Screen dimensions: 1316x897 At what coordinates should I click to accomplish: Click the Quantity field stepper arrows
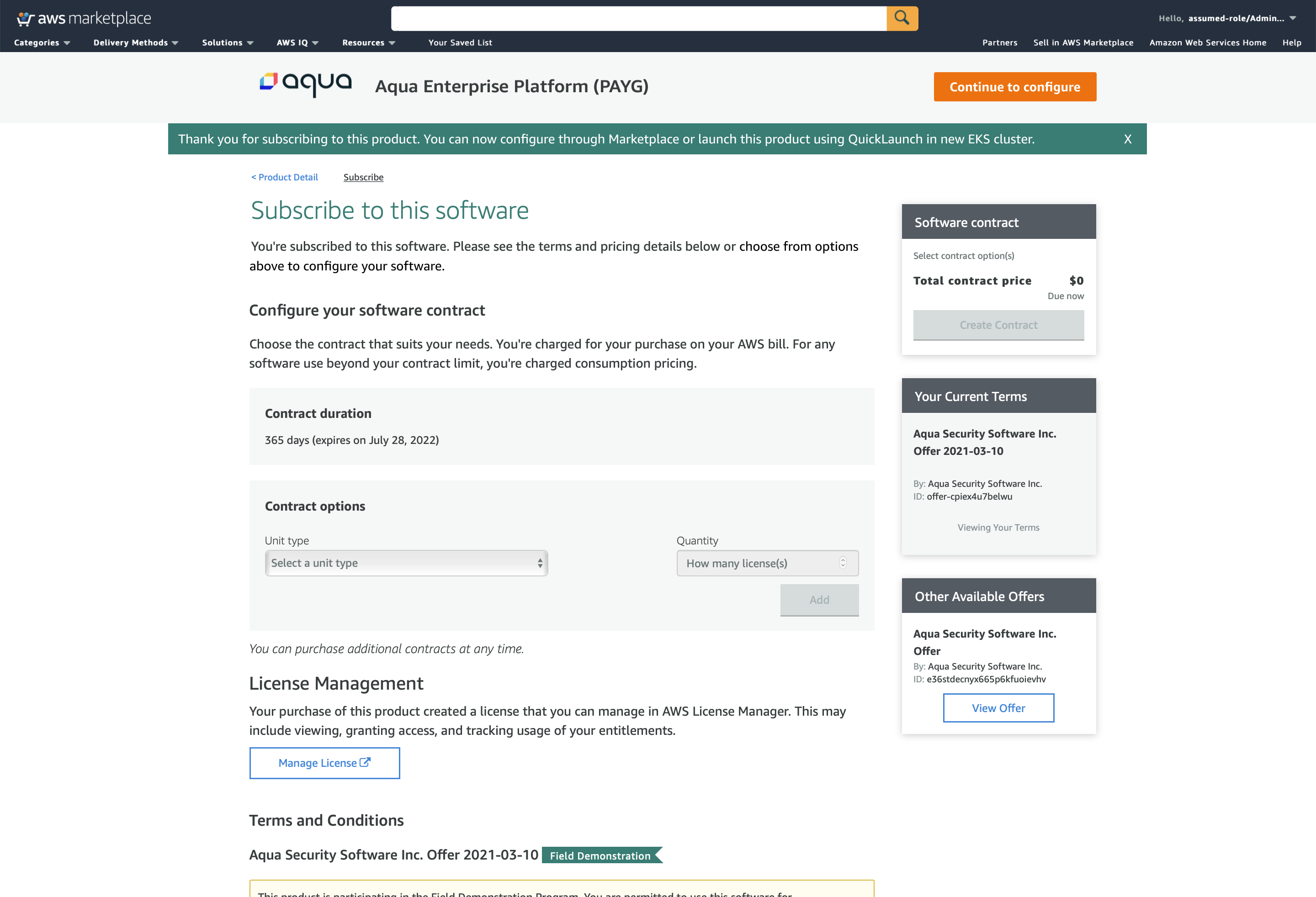coord(843,563)
